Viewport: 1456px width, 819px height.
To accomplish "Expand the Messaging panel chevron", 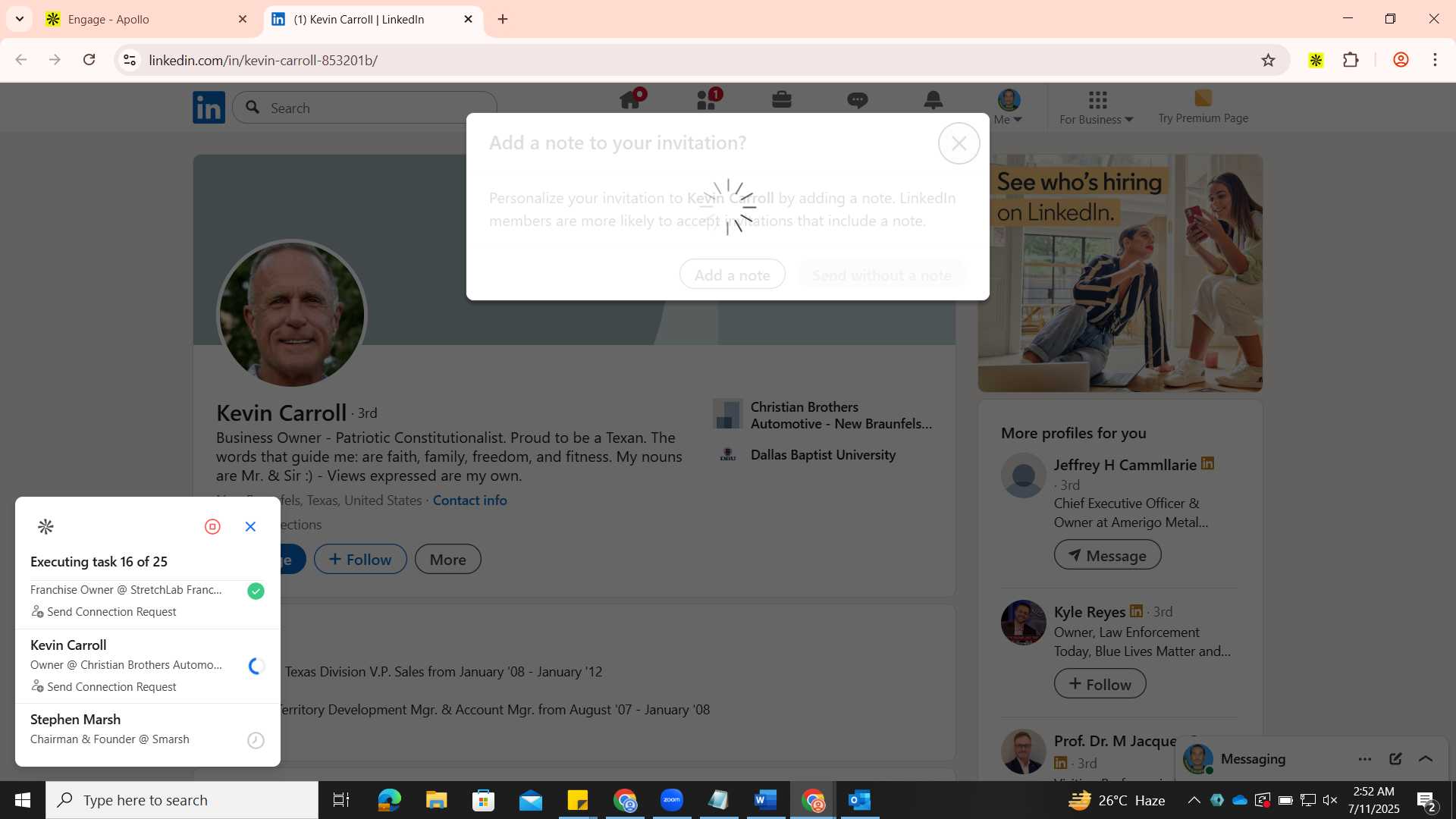I will tap(1426, 759).
